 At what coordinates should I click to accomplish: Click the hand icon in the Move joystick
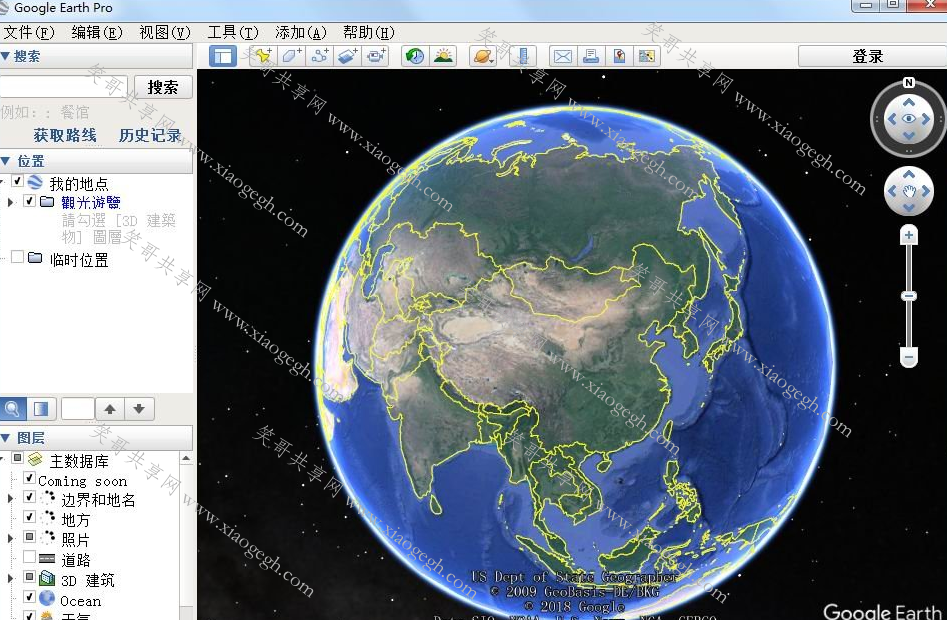909,191
